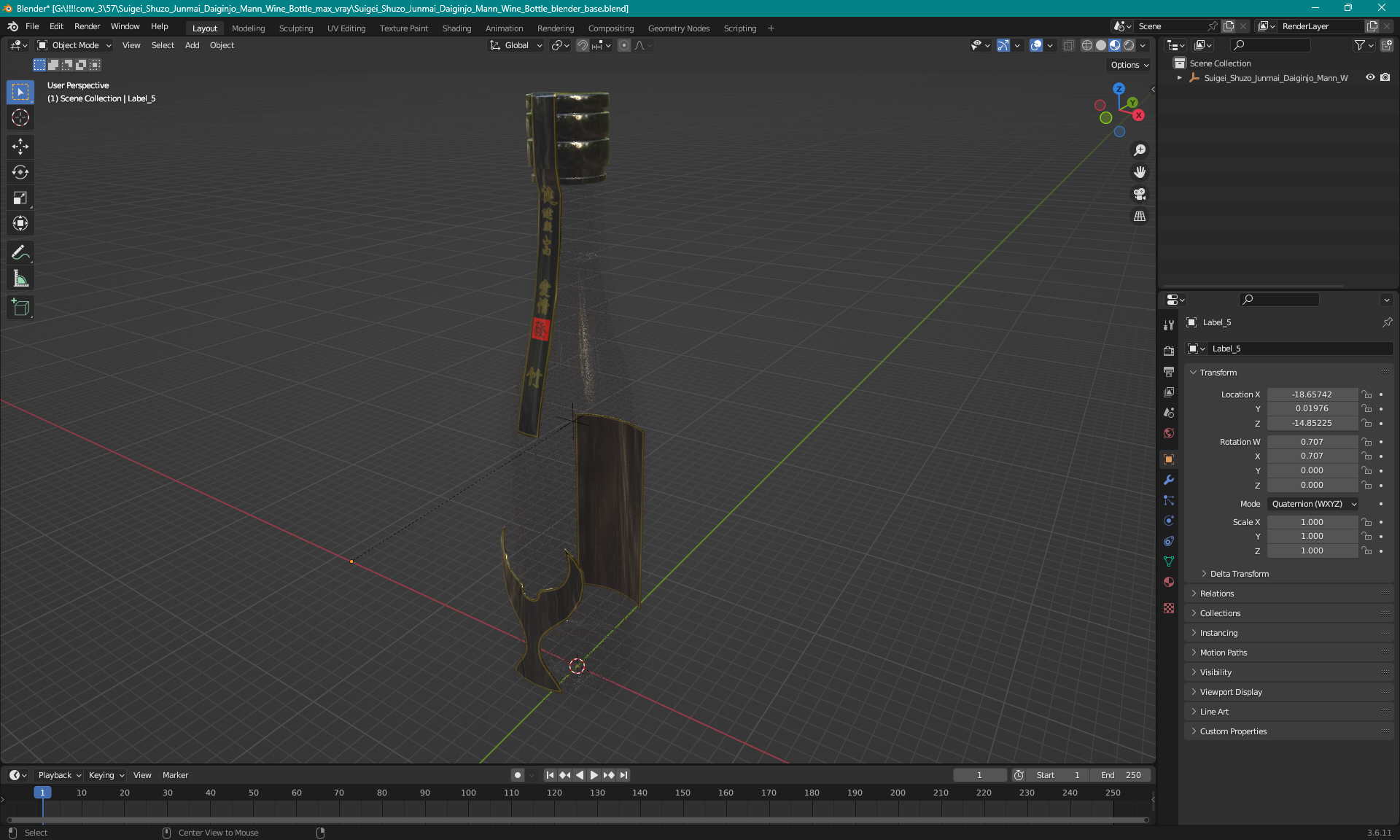Switch to the Geometry Nodes workspace
1400x840 pixels.
(678, 28)
